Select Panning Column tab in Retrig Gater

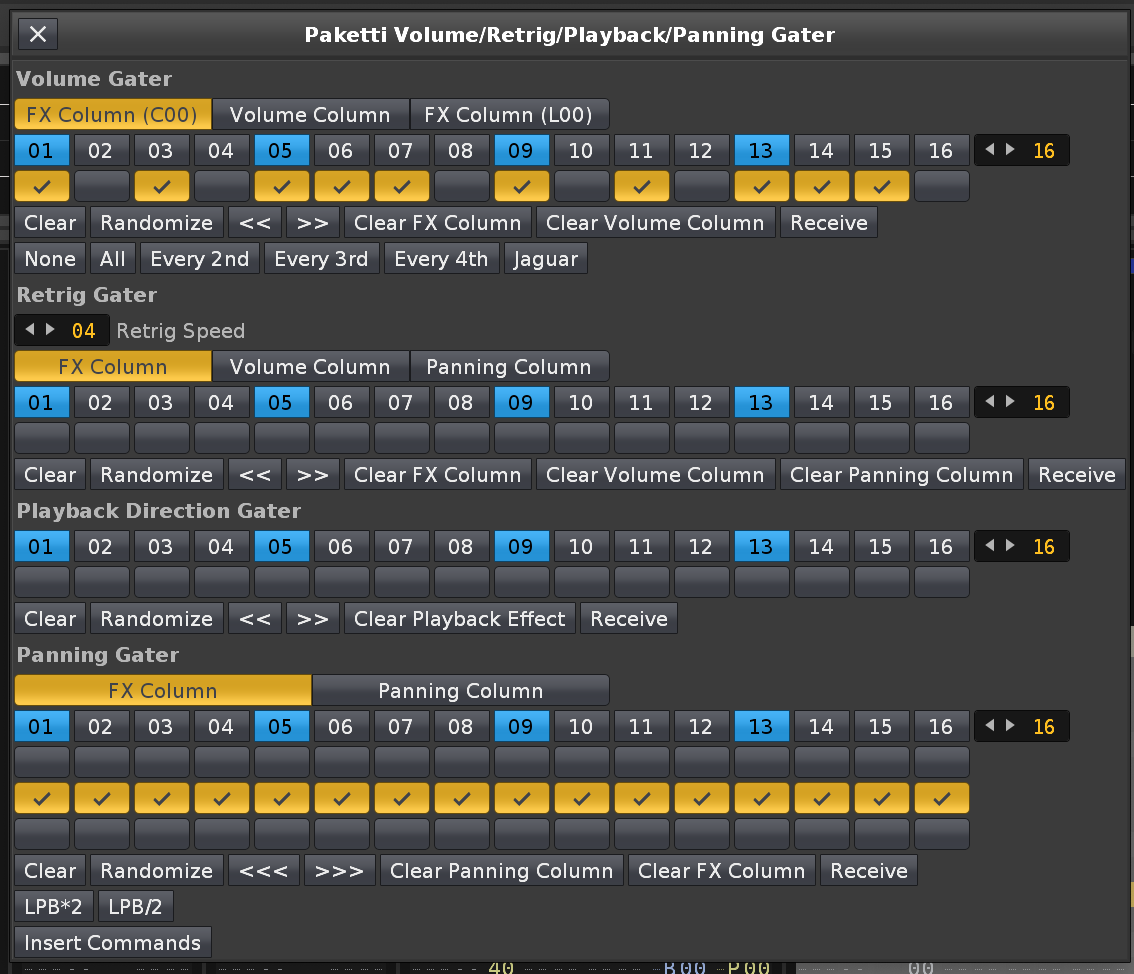click(x=509, y=367)
